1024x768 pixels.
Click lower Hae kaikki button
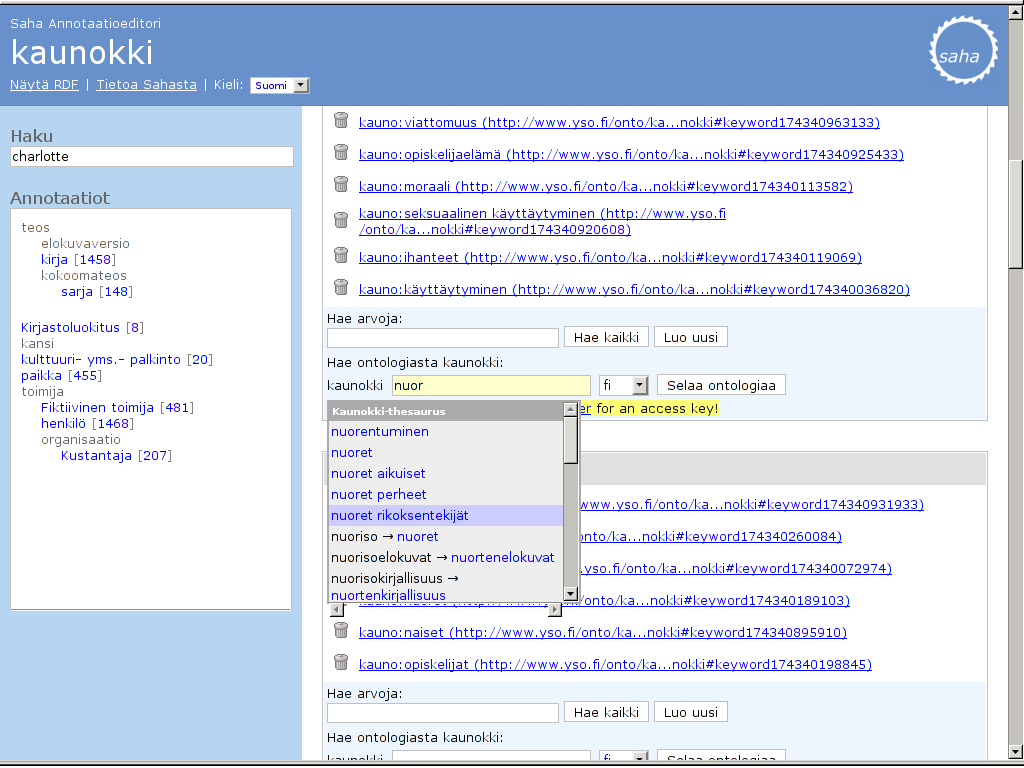[606, 712]
